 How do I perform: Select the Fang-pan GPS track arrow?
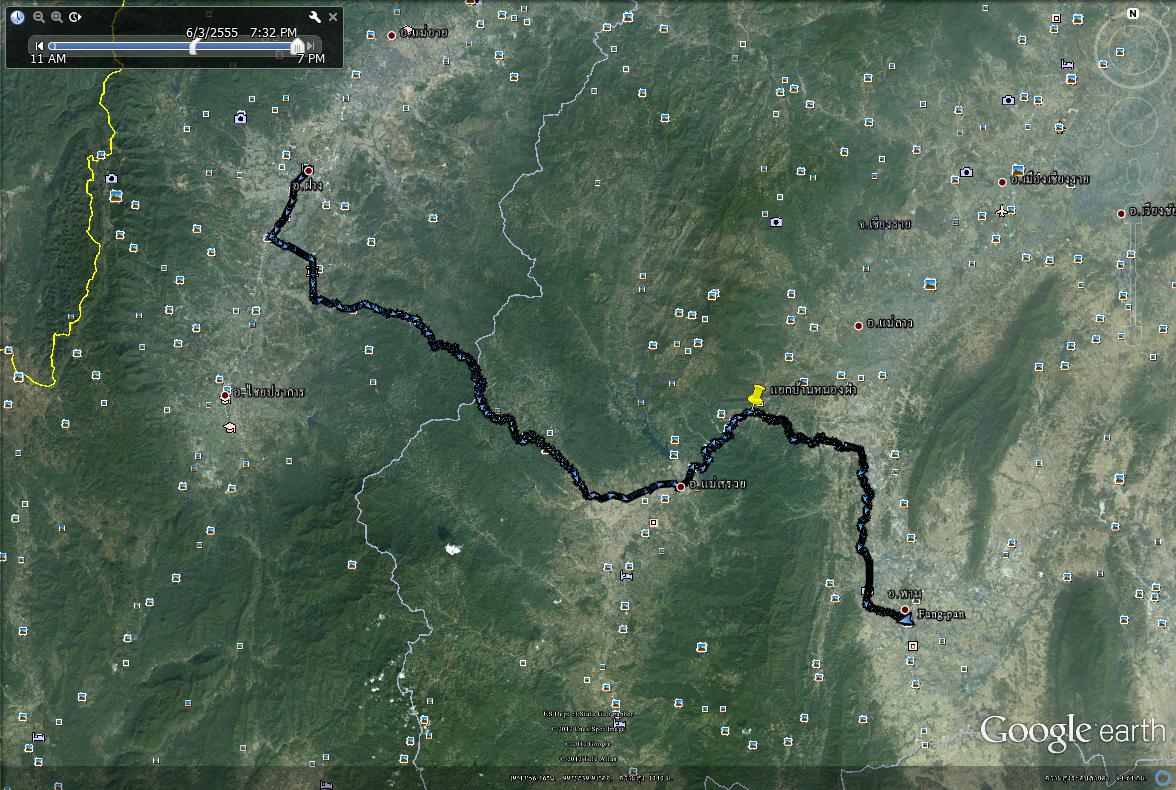[x=905, y=621]
